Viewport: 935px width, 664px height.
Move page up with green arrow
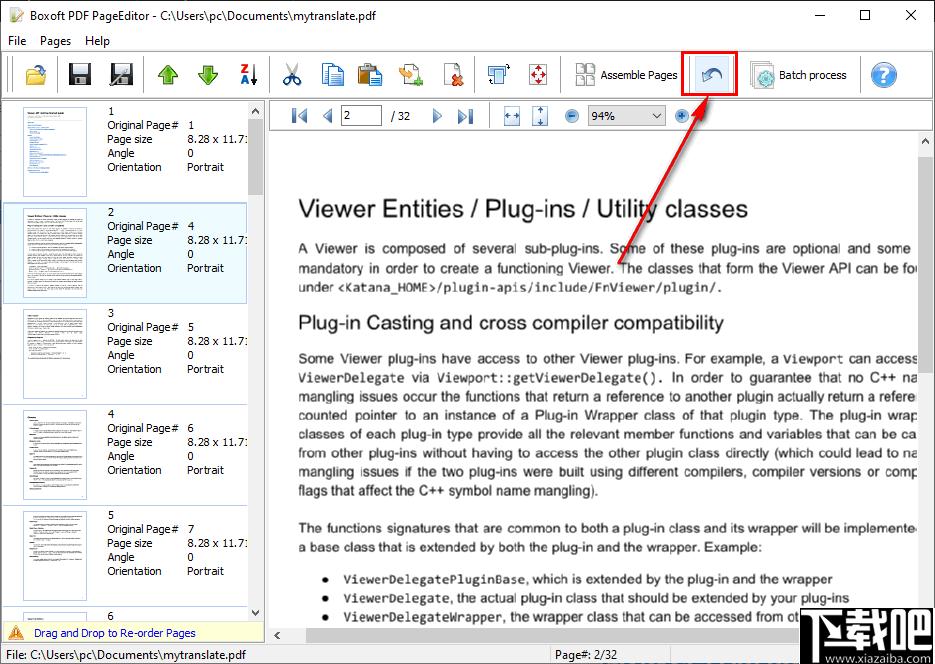tap(168, 75)
